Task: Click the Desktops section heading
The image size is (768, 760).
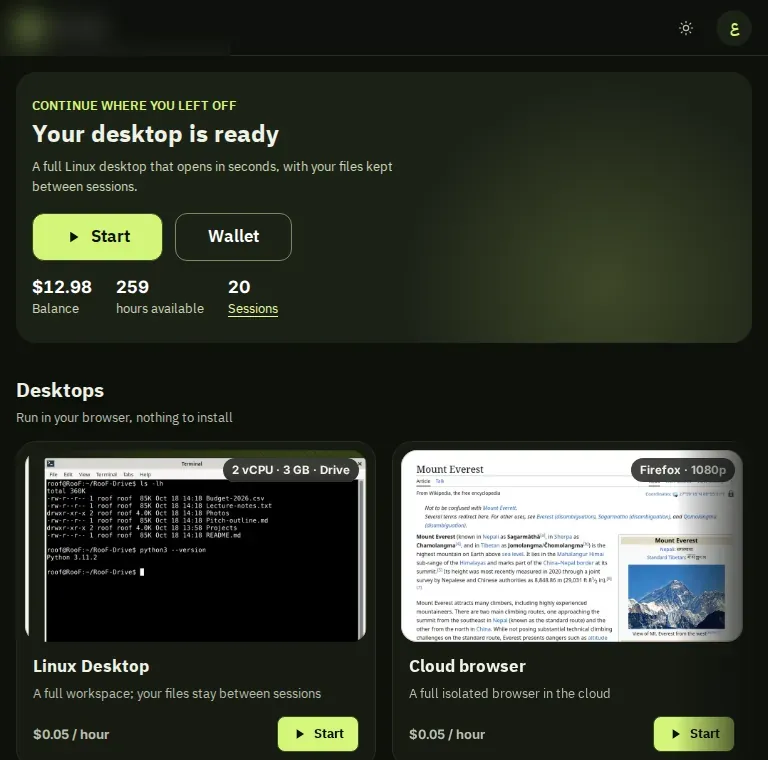Action: click(60, 391)
